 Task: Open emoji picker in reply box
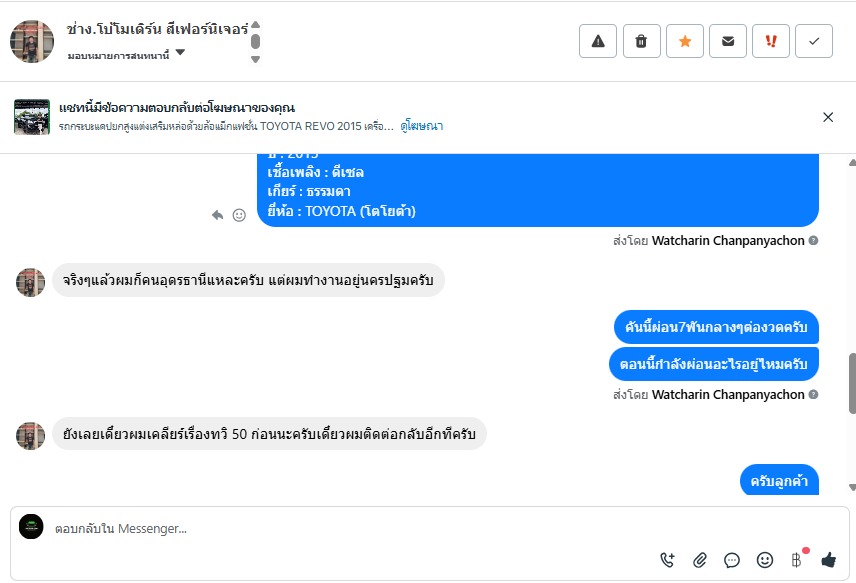click(765, 560)
